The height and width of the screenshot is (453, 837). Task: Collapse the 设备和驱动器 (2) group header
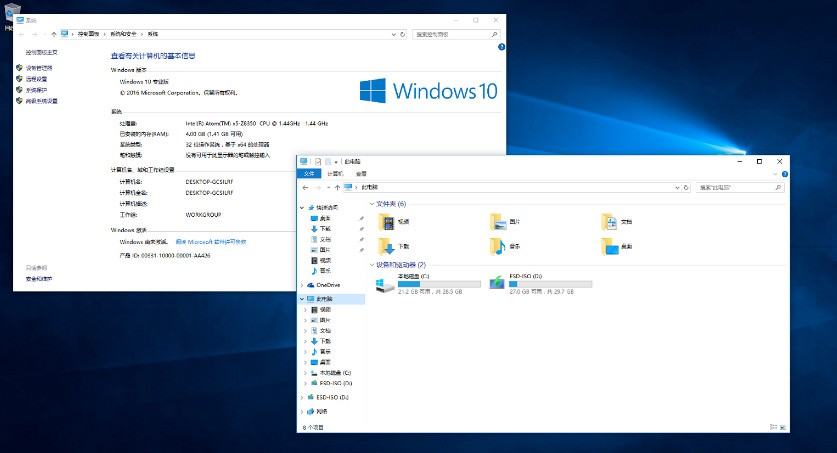372,265
